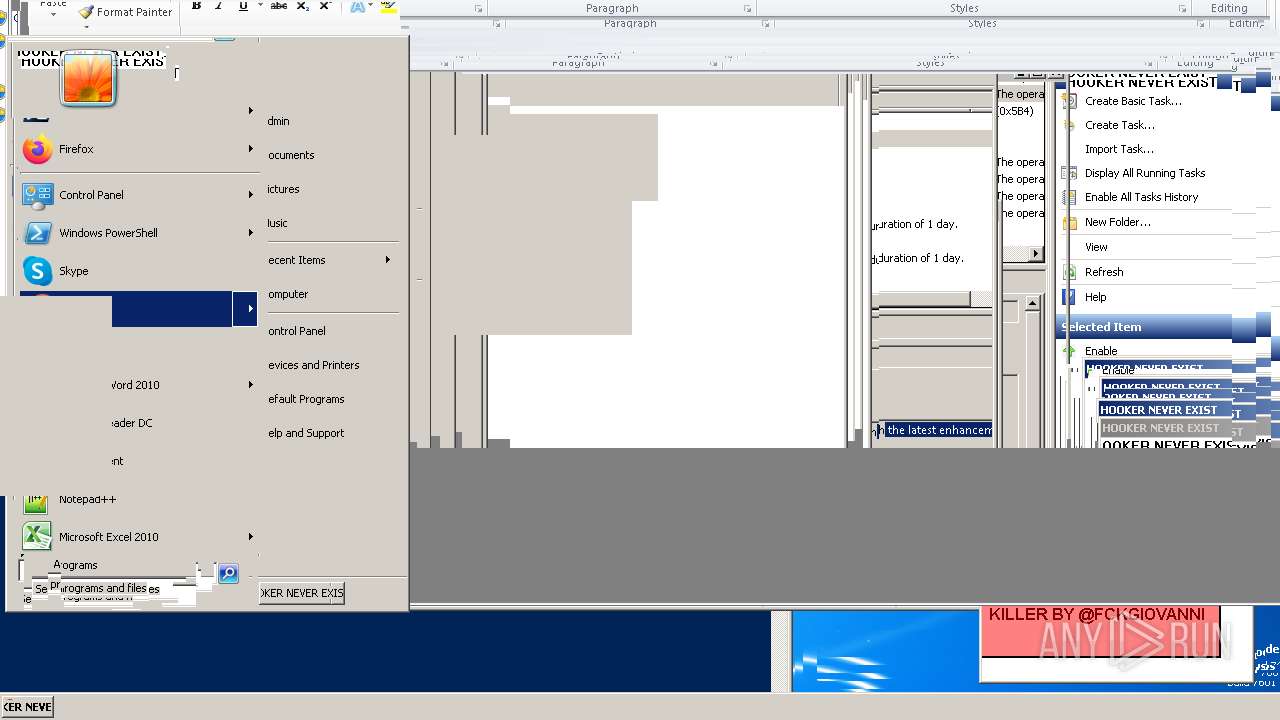Open Paragraph dialog launcher in ribbon
Viewport: 1280px width, 720px height.
747,9
